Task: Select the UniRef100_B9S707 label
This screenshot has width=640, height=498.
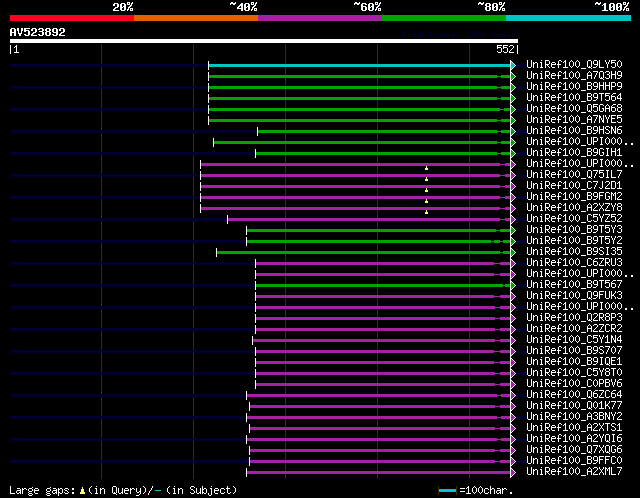Action: point(574,351)
